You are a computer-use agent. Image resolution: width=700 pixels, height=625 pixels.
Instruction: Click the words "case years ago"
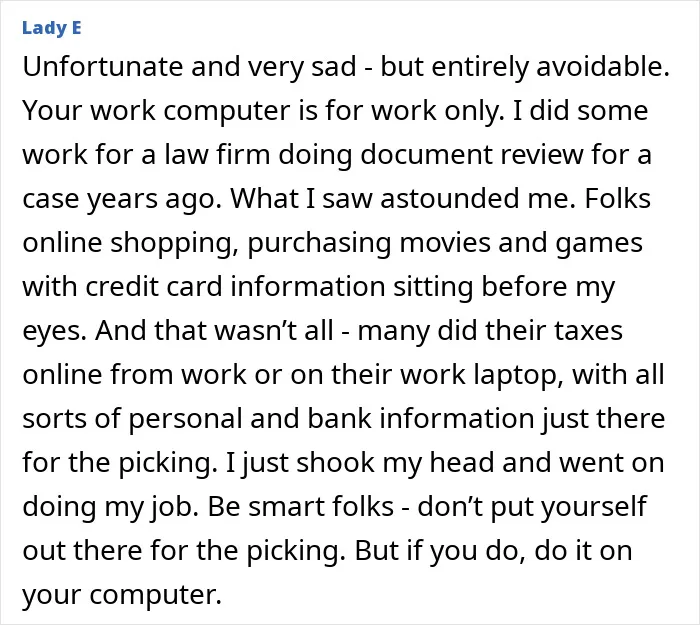tap(119, 199)
